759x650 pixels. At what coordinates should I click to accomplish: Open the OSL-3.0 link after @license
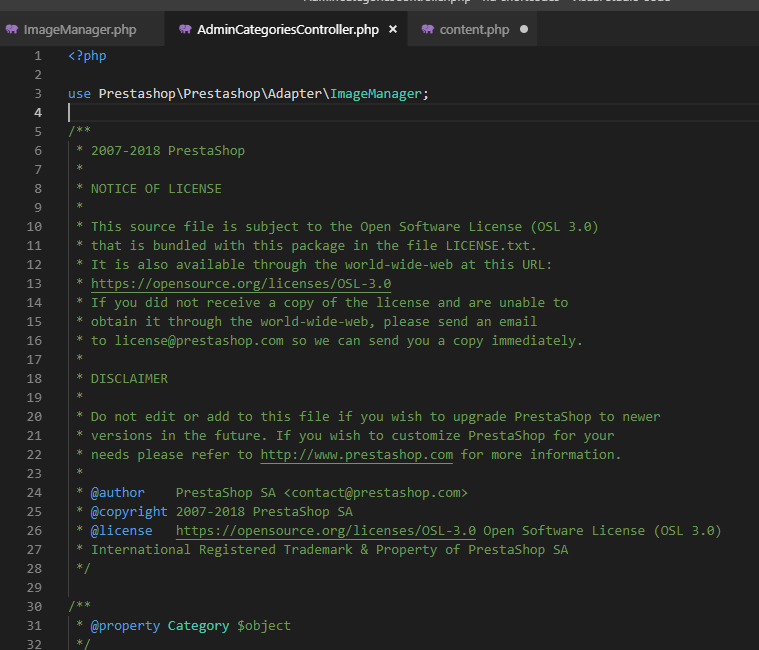(x=326, y=531)
